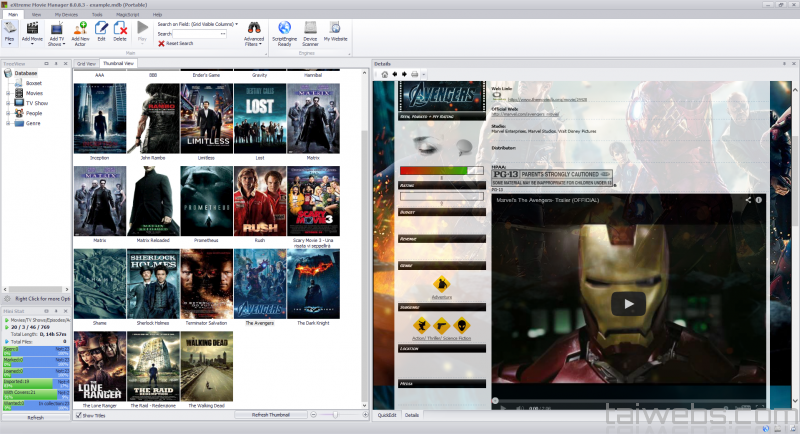Image resolution: width=800 pixels, height=434 pixels.
Task: Open the MagicScript ribbon tab
Action: (x=128, y=16)
